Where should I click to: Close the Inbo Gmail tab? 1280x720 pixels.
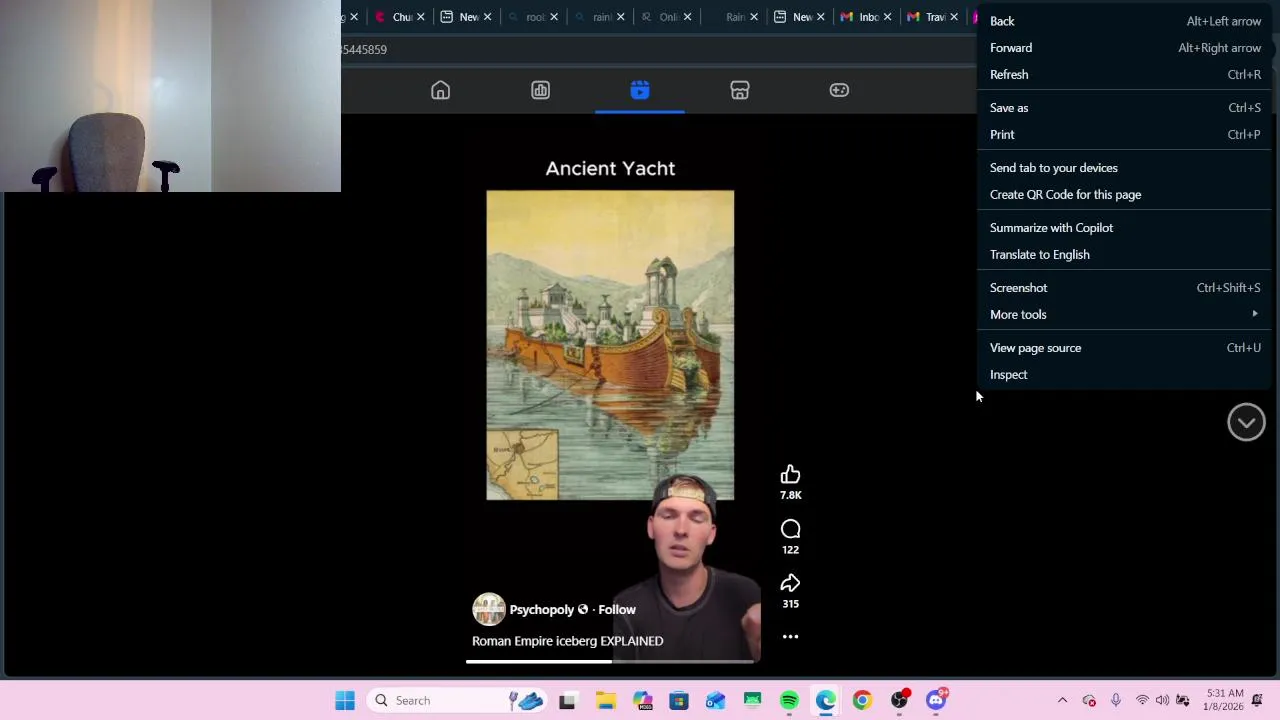[x=887, y=17]
